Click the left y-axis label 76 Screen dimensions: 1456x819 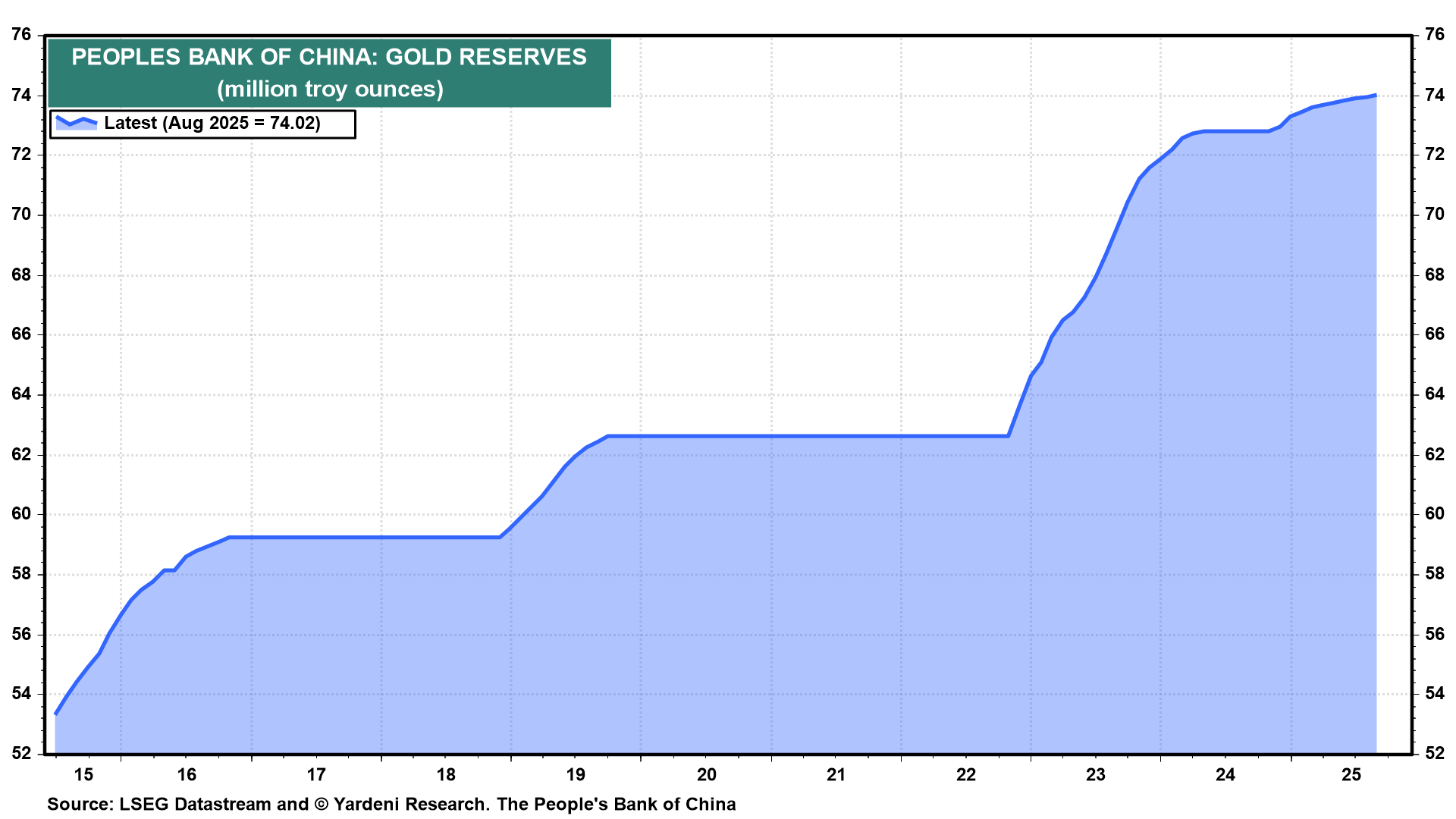[x=21, y=35]
